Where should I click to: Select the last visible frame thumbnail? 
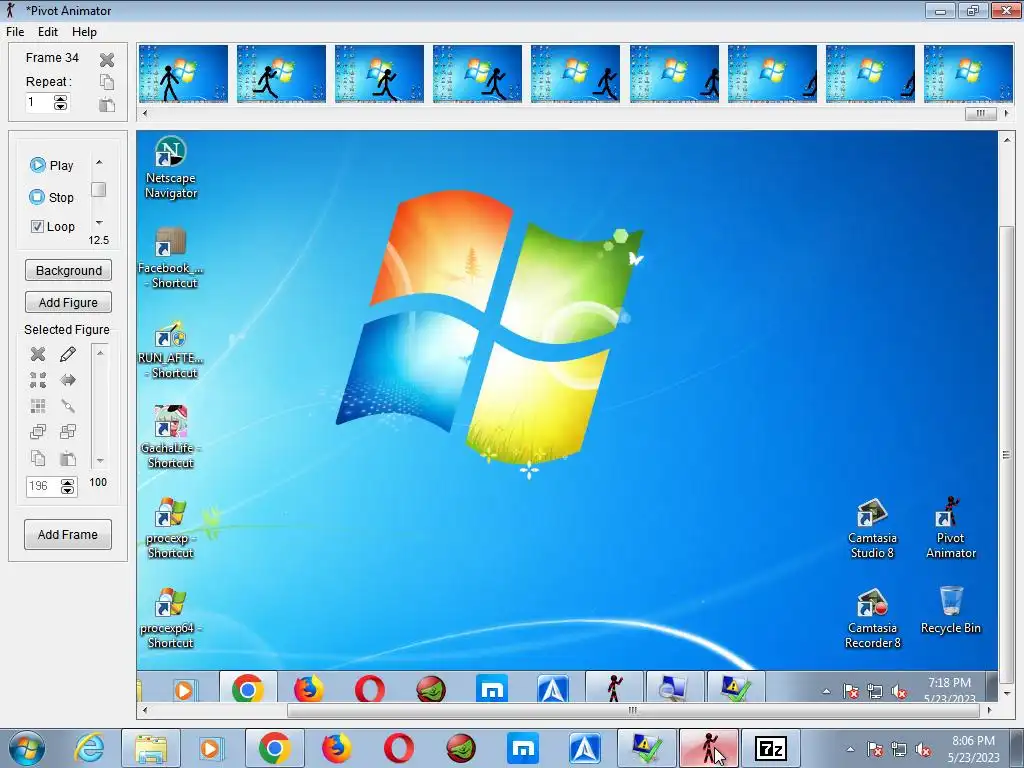[968, 74]
